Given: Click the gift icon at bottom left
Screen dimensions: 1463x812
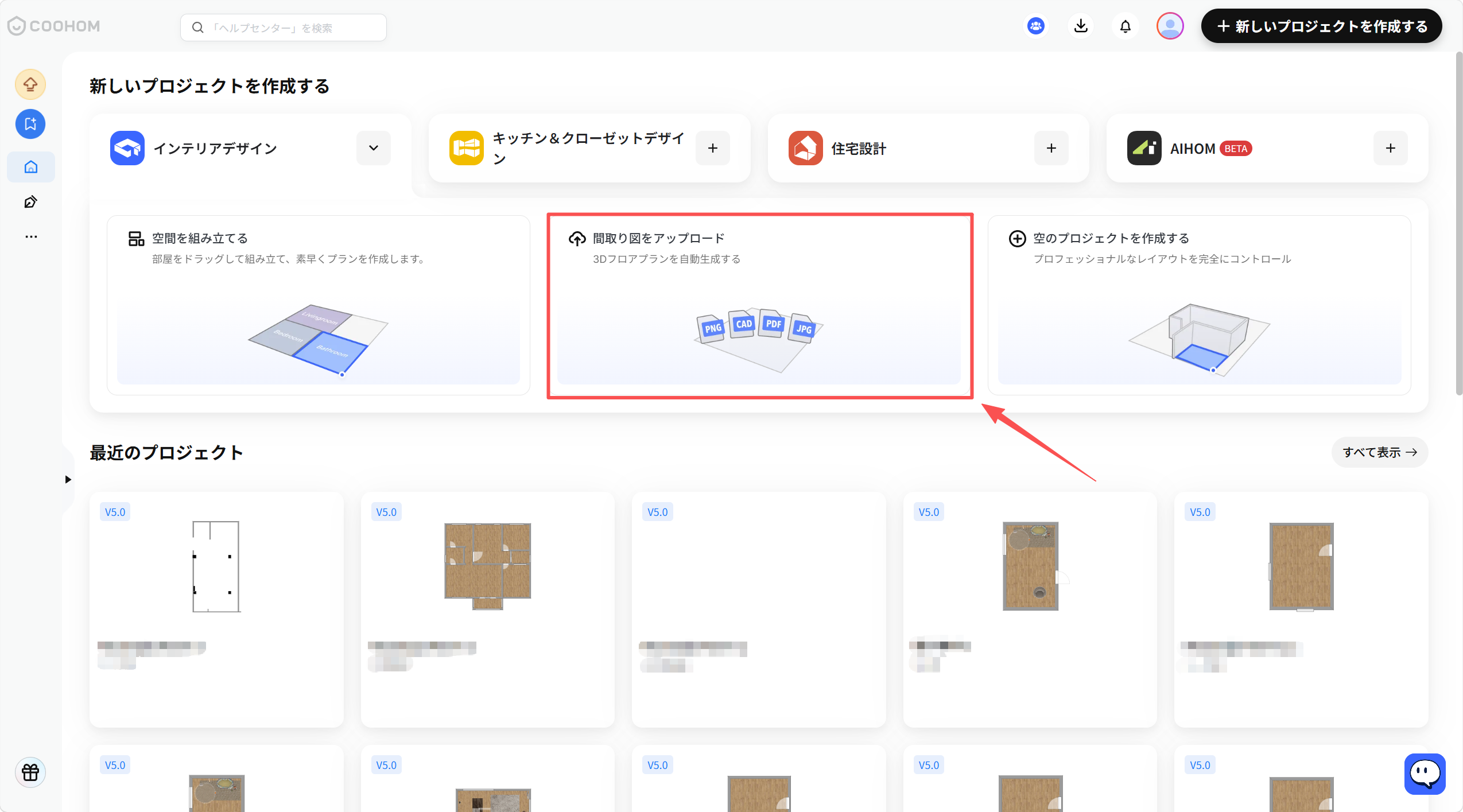Looking at the screenshot, I should coord(30,772).
